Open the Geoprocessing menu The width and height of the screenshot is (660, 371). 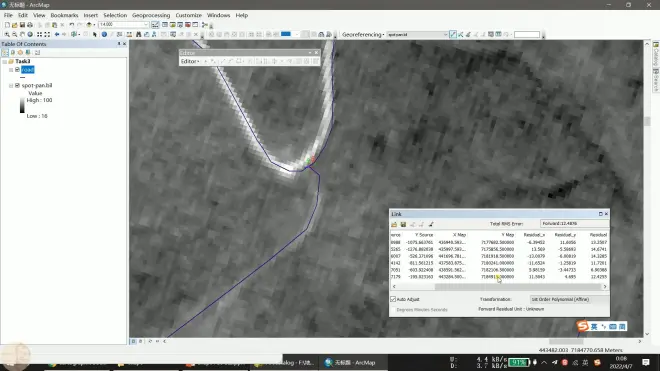151,15
